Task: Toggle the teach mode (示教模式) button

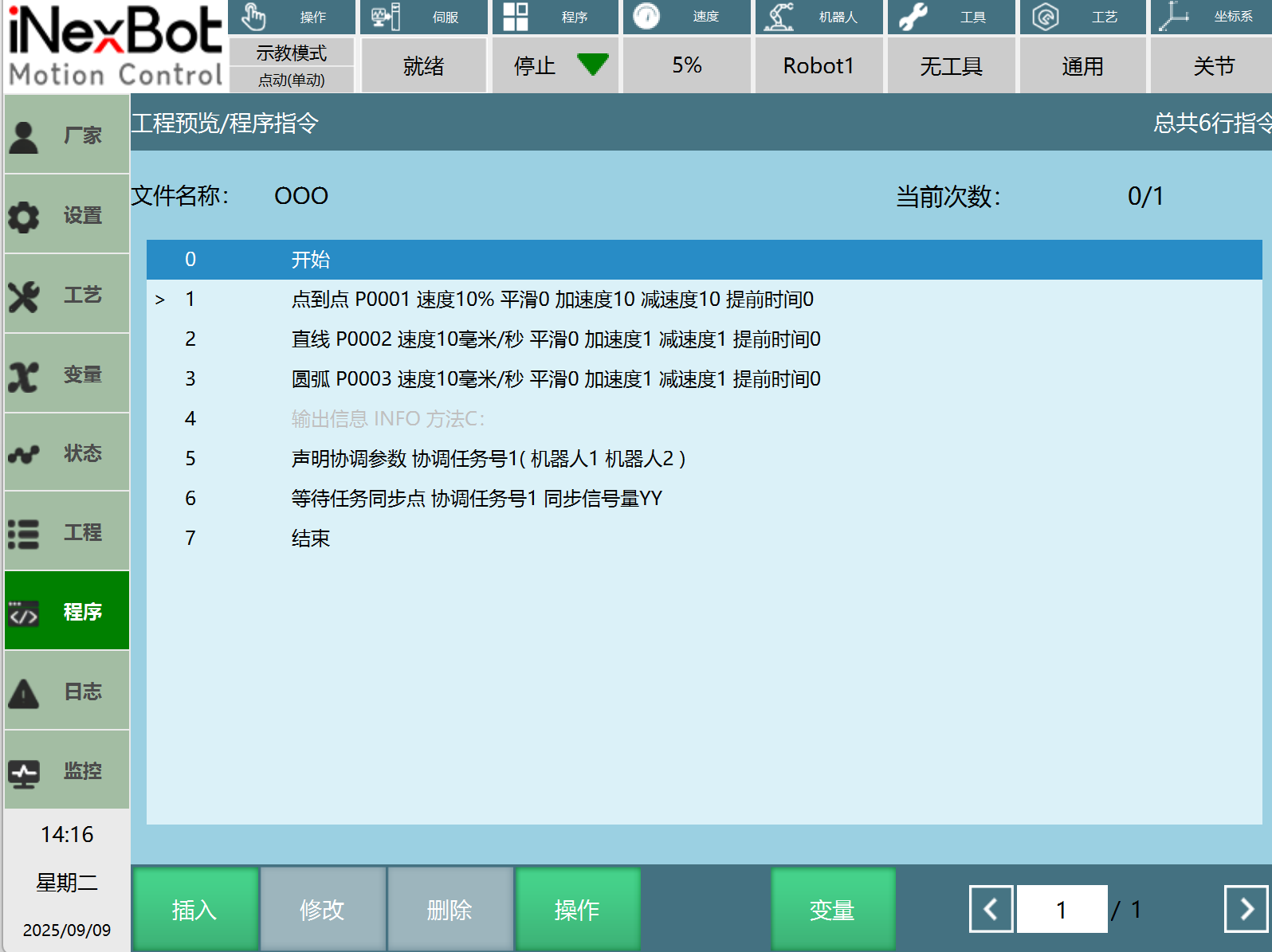Action: [x=291, y=53]
